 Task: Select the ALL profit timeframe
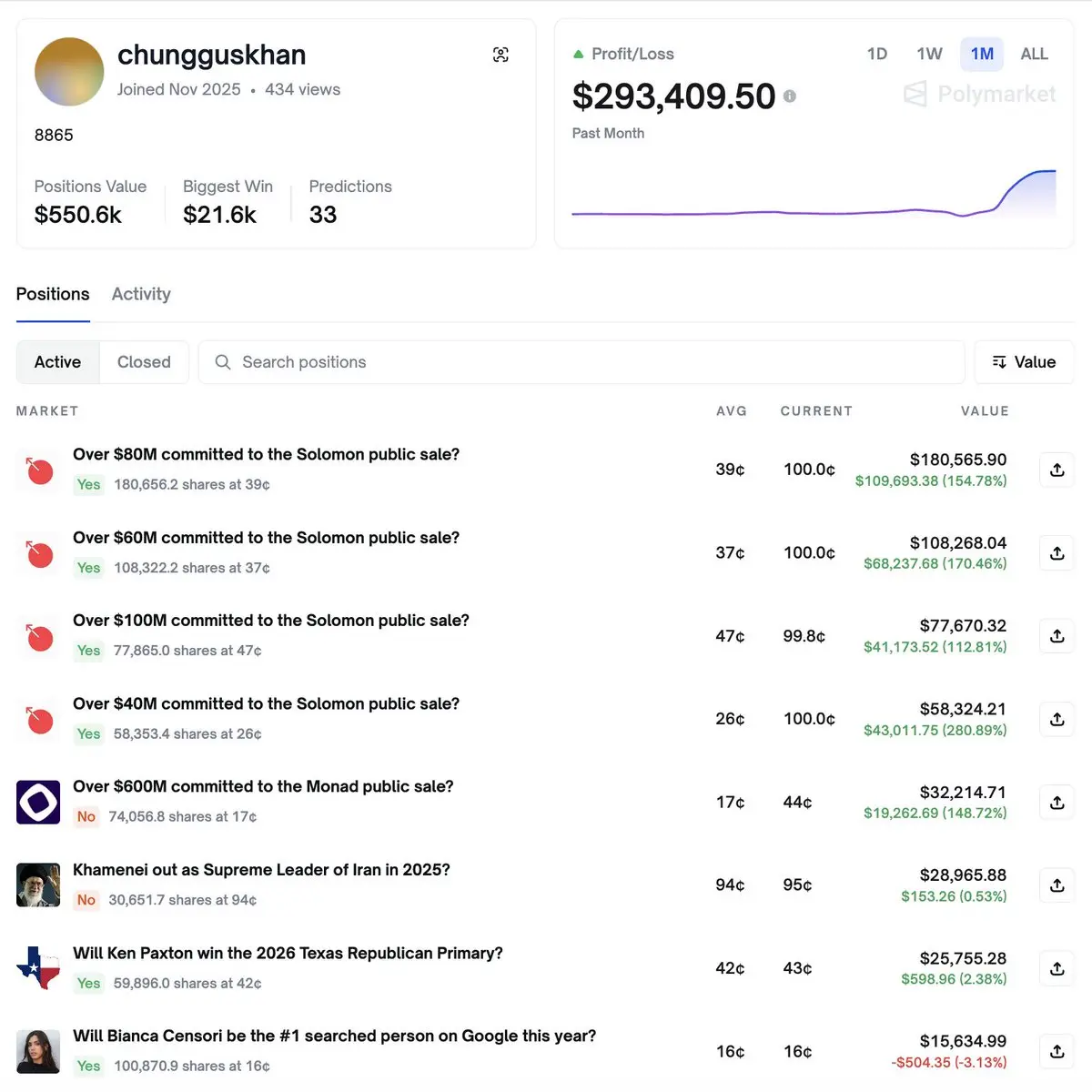(x=1035, y=54)
